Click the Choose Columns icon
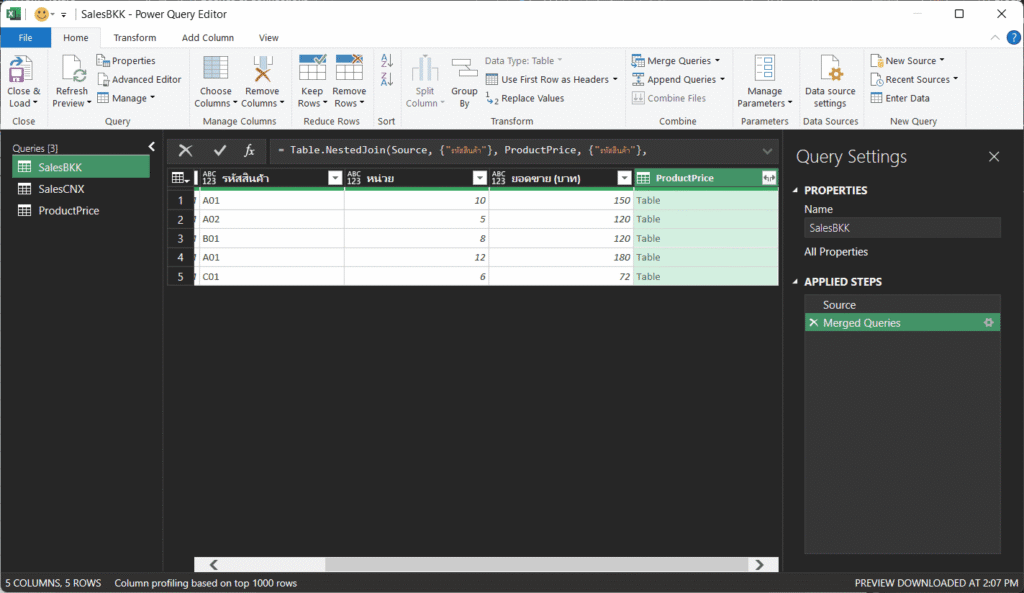The height and width of the screenshot is (593, 1024). pos(216,69)
